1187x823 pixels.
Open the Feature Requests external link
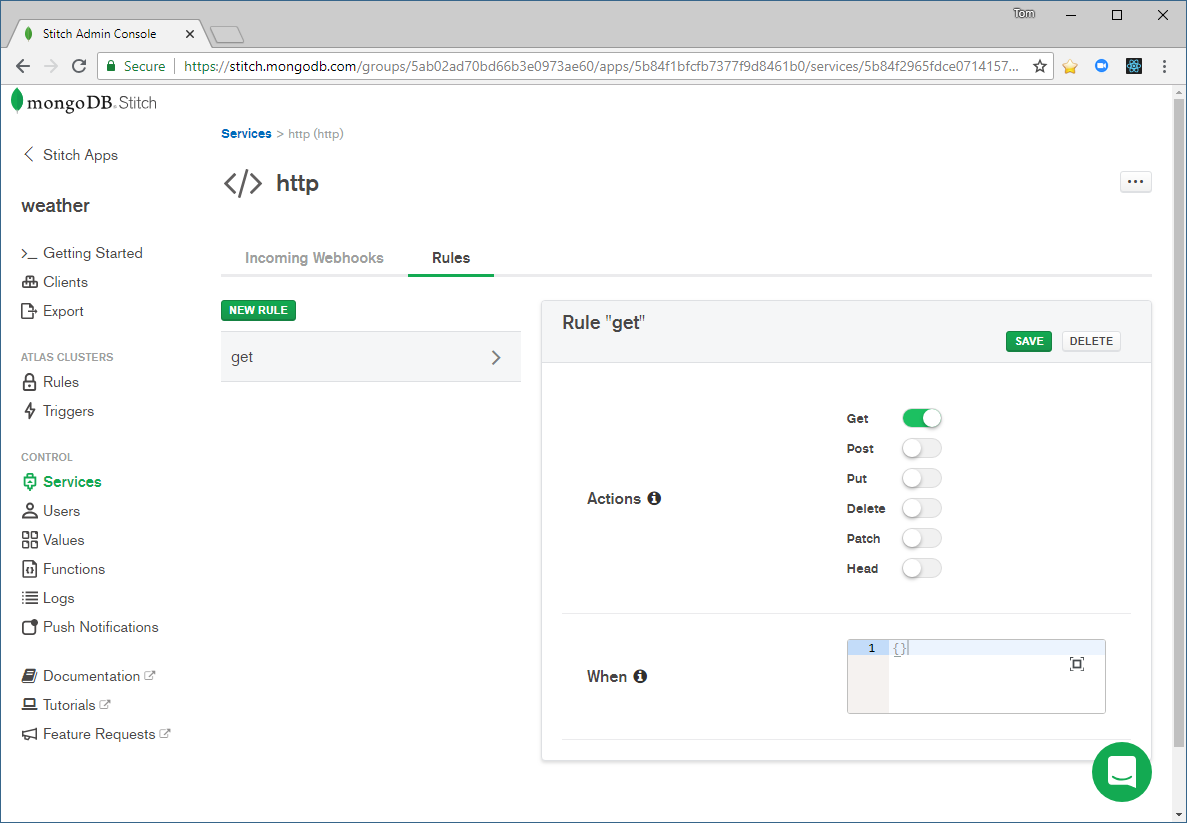(99, 734)
